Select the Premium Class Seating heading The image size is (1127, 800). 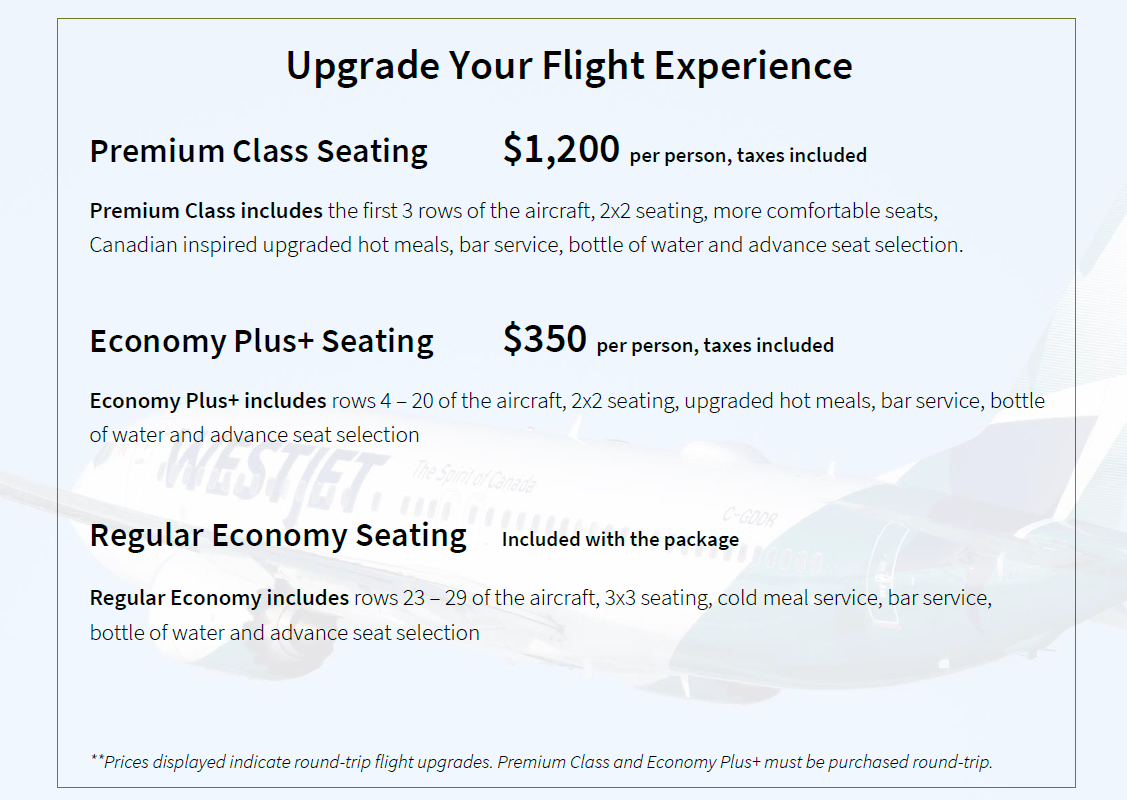click(x=259, y=152)
